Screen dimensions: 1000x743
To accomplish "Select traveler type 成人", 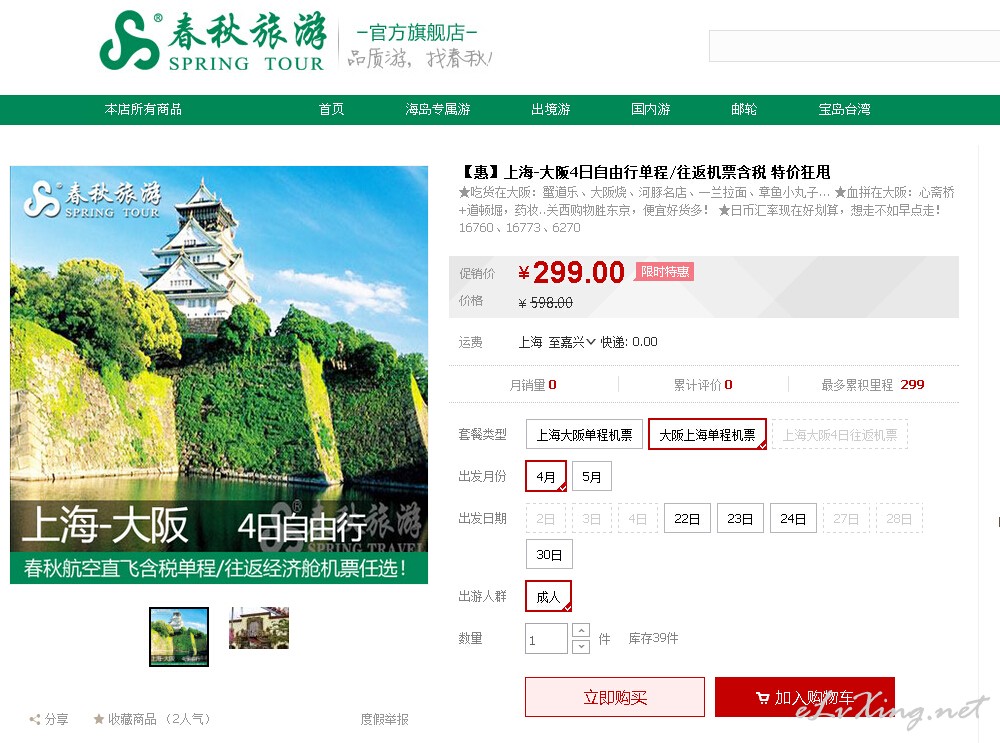I will [548, 596].
